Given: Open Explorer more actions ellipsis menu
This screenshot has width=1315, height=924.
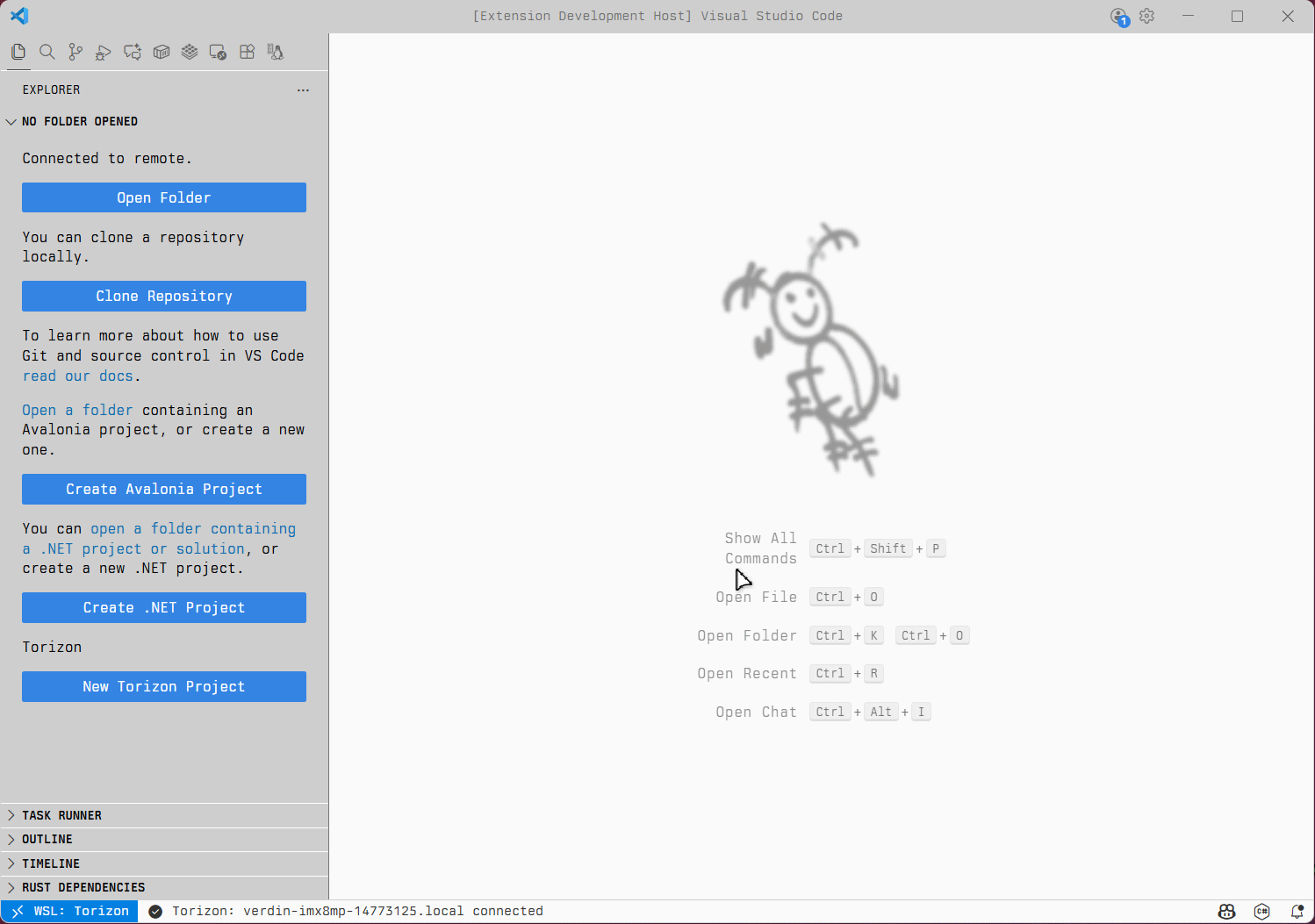Looking at the screenshot, I should pyautogui.click(x=303, y=90).
